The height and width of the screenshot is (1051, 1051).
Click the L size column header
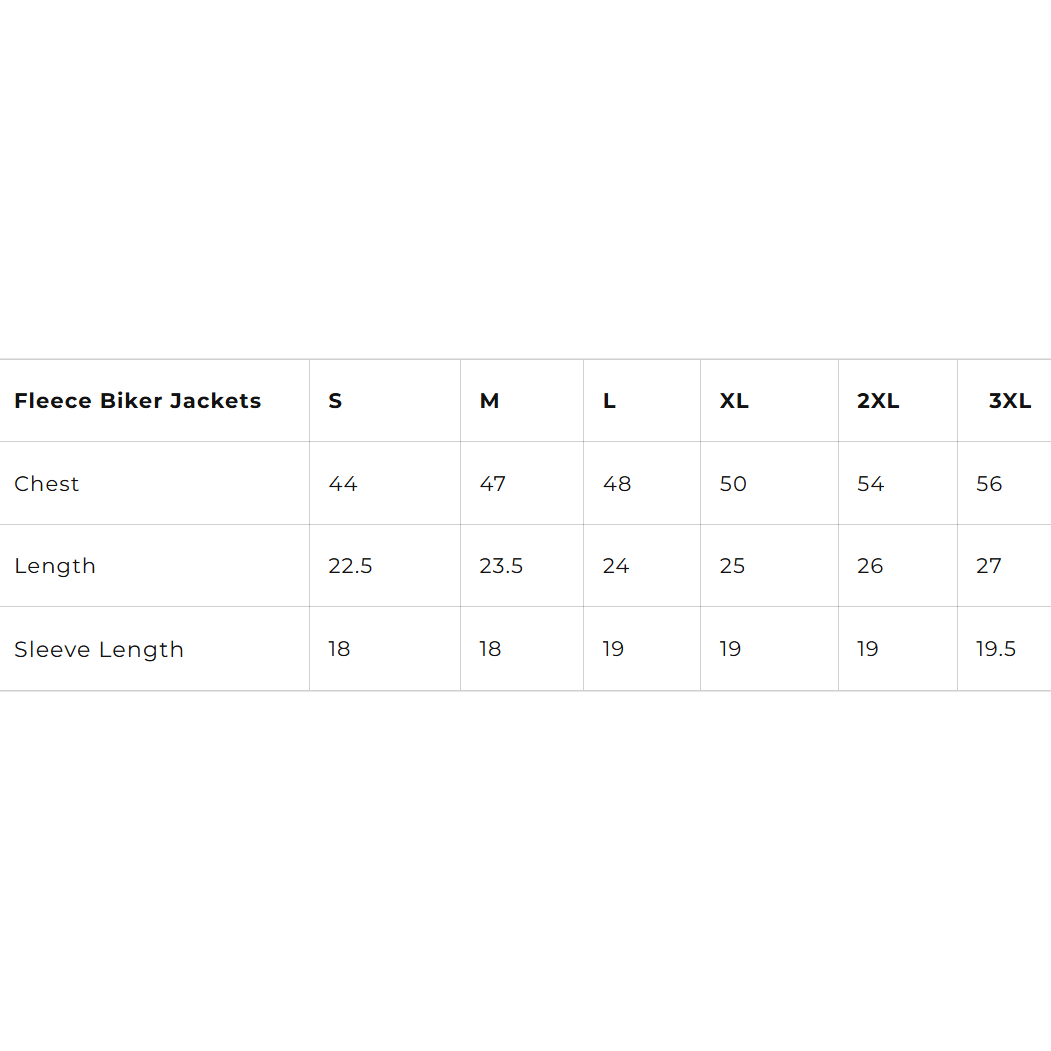609,401
